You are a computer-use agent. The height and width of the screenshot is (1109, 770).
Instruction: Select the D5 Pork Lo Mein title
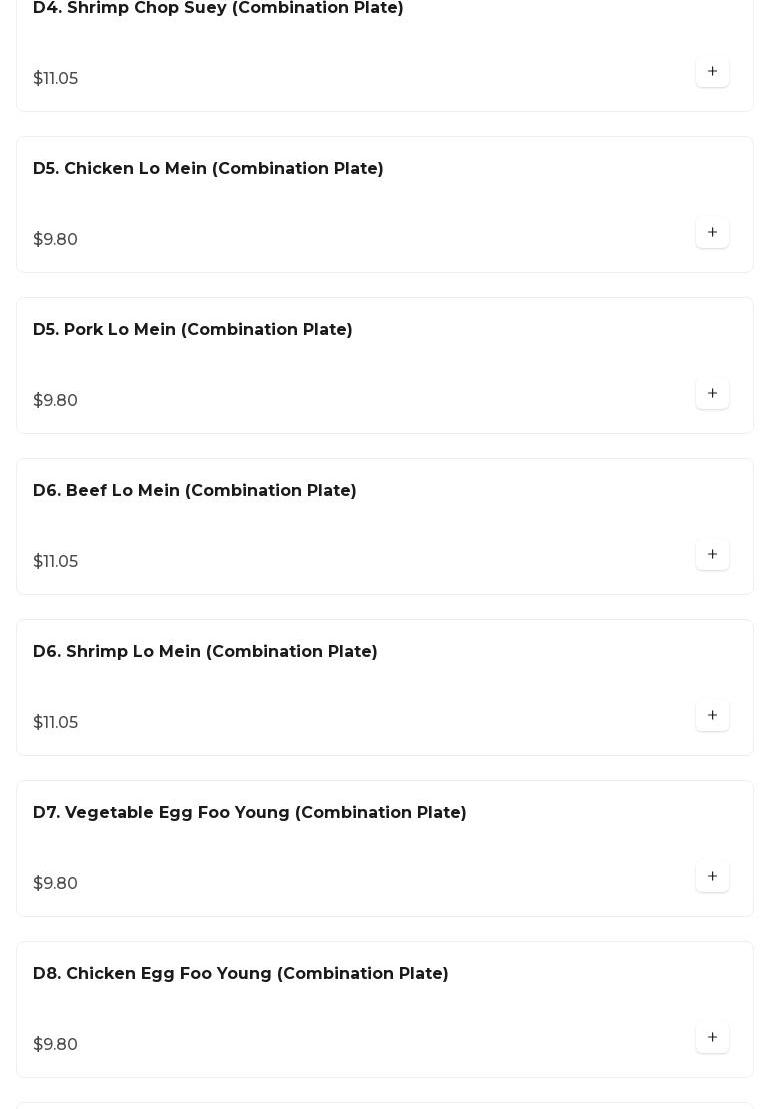click(193, 330)
